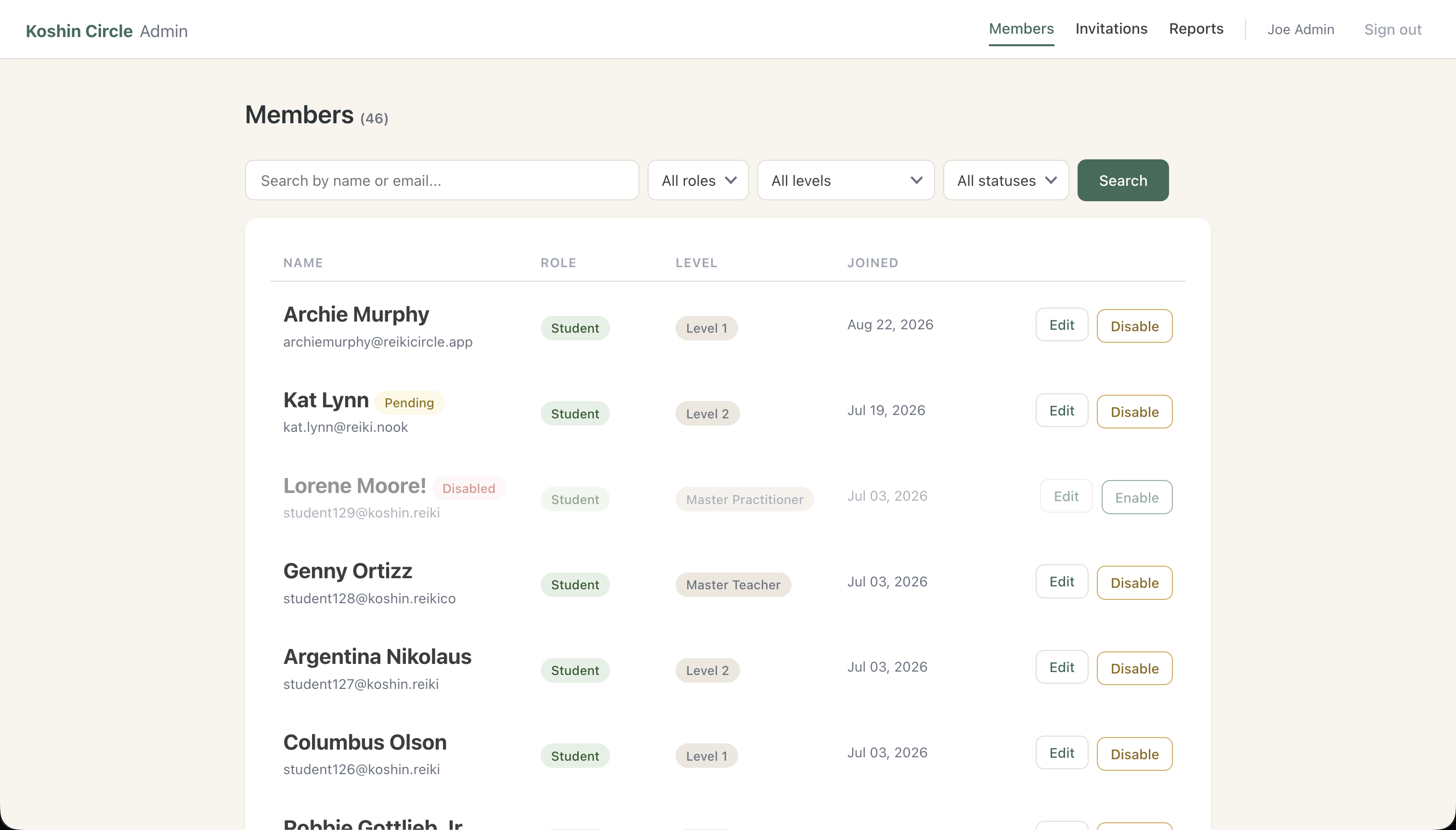Disable Argentina Nikolaus's account
This screenshot has height=830, width=1456.
pyautogui.click(x=1134, y=668)
